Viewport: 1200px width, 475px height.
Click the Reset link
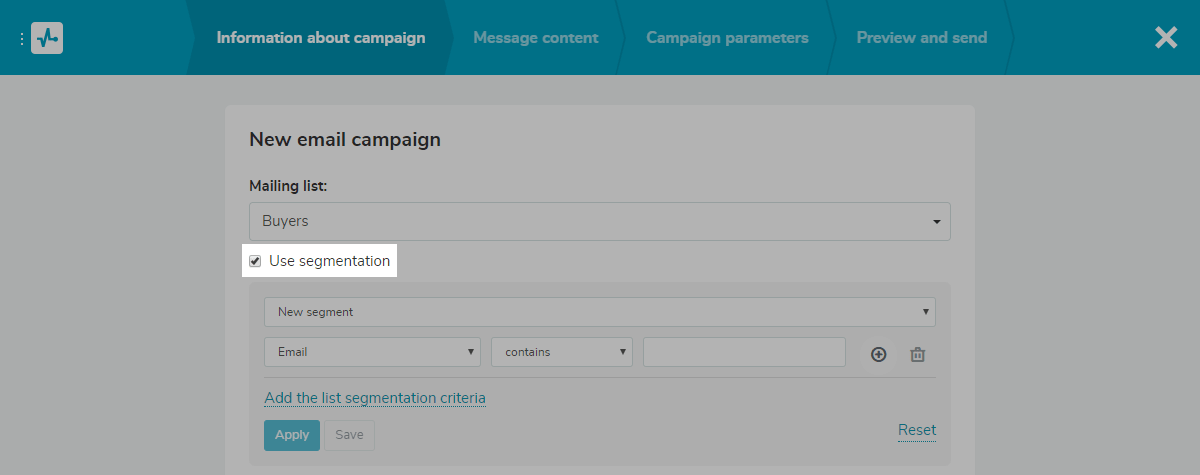coord(916,430)
